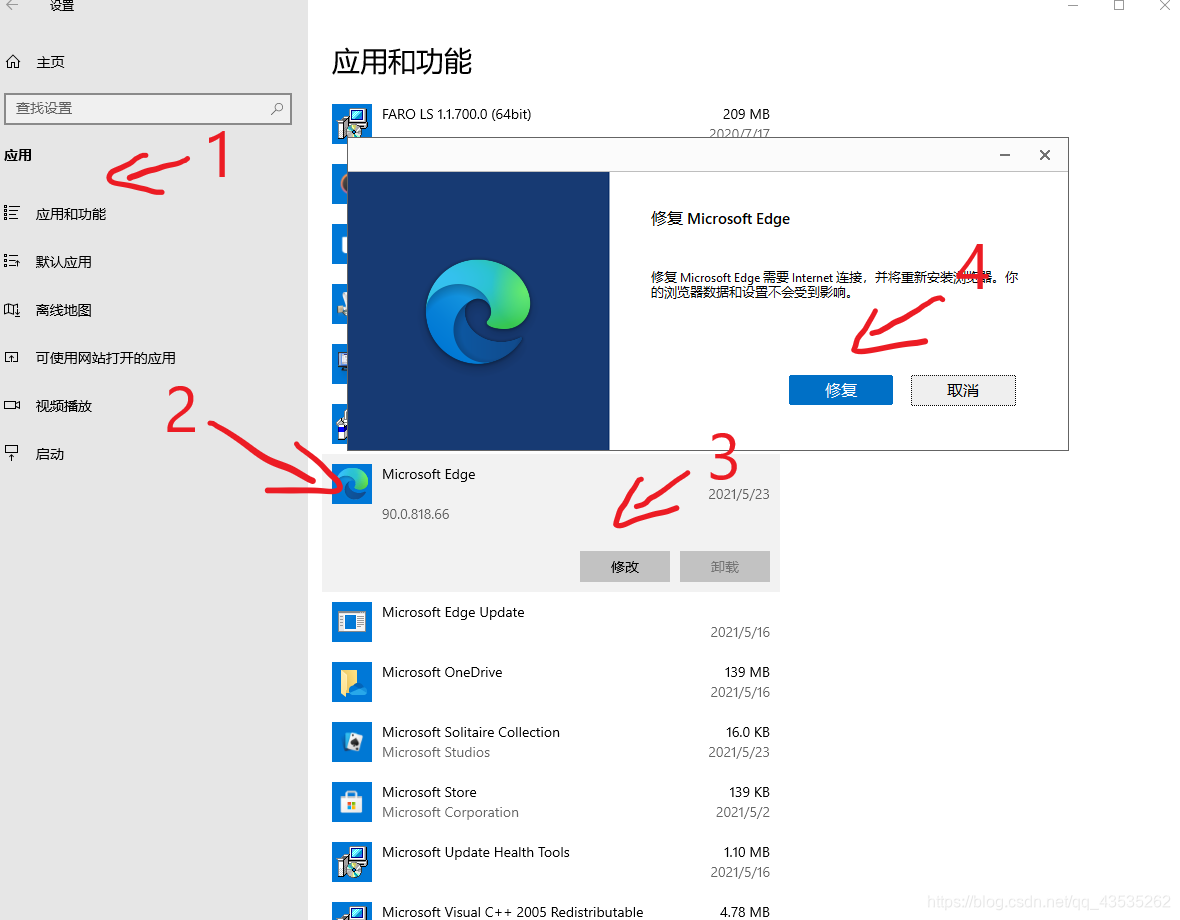Click the Microsoft Store app icon
The image size is (1180, 920).
click(351, 802)
